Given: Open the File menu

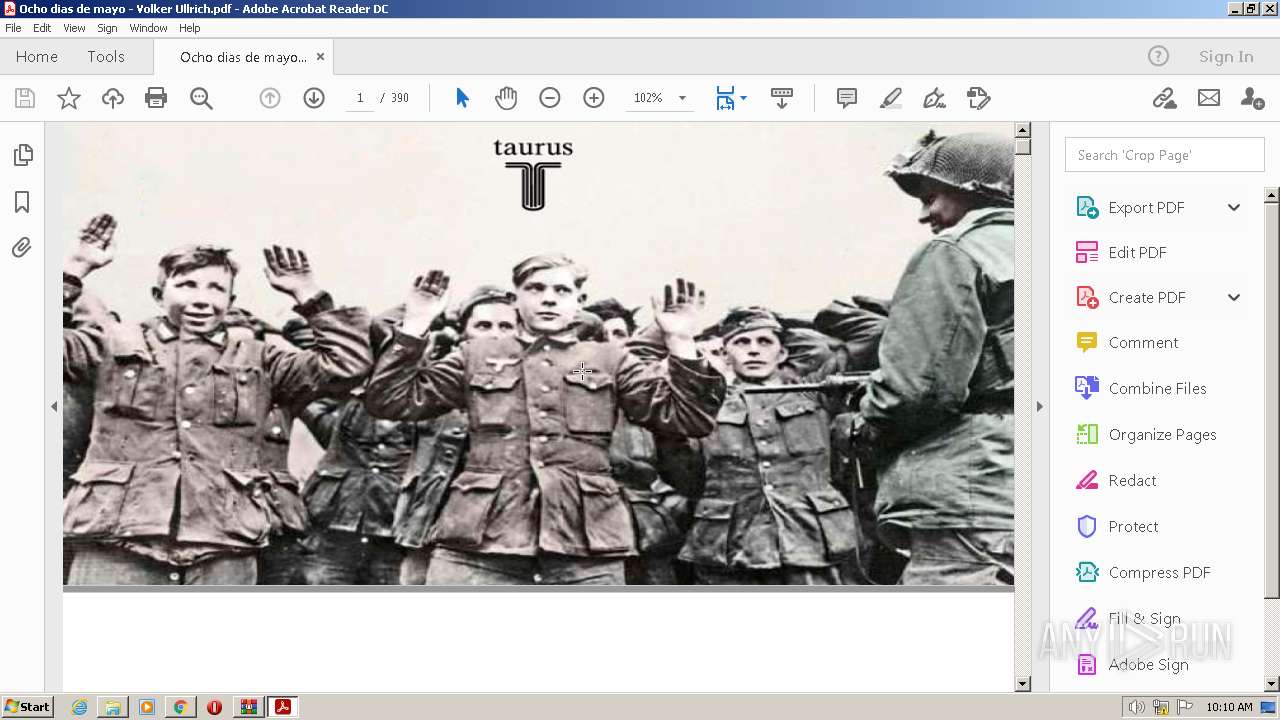Looking at the screenshot, I should pyautogui.click(x=13, y=28).
